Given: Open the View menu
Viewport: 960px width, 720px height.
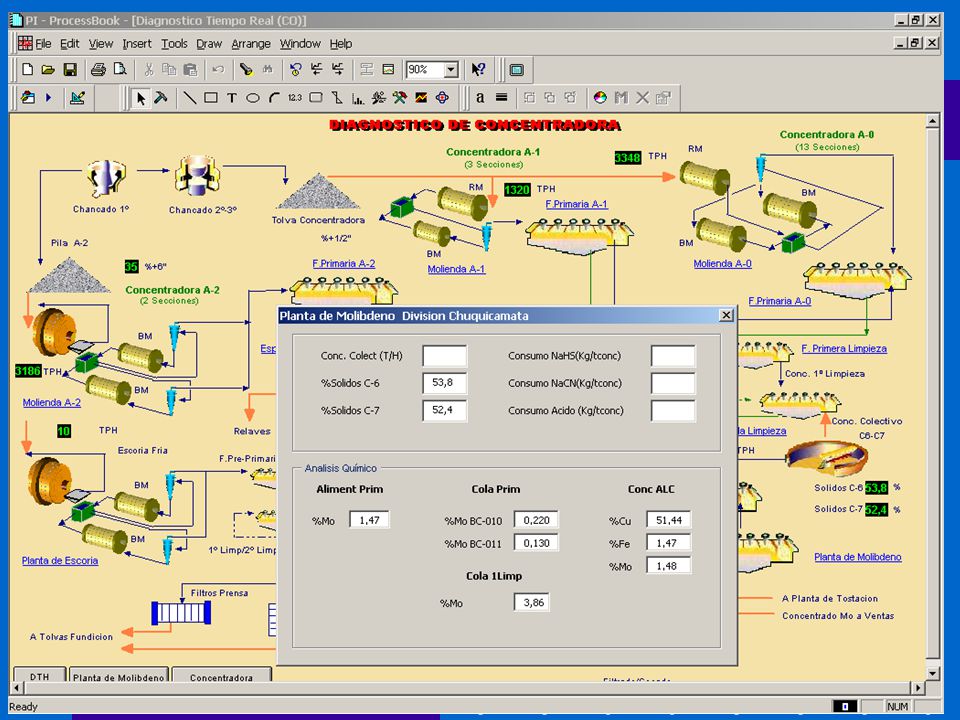Looking at the screenshot, I should click(x=101, y=44).
